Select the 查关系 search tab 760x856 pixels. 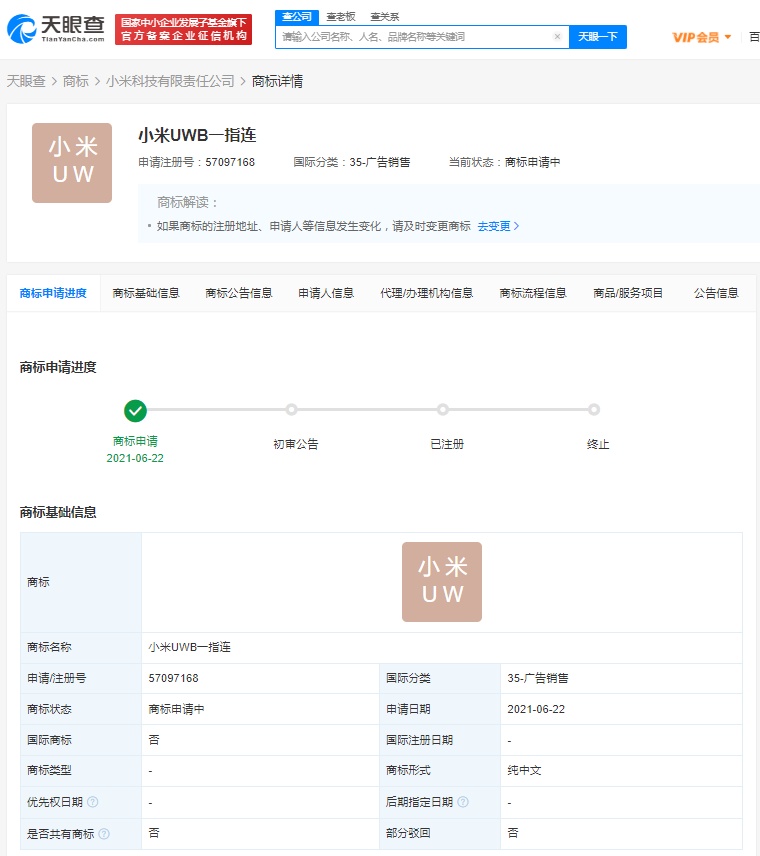coord(384,17)
